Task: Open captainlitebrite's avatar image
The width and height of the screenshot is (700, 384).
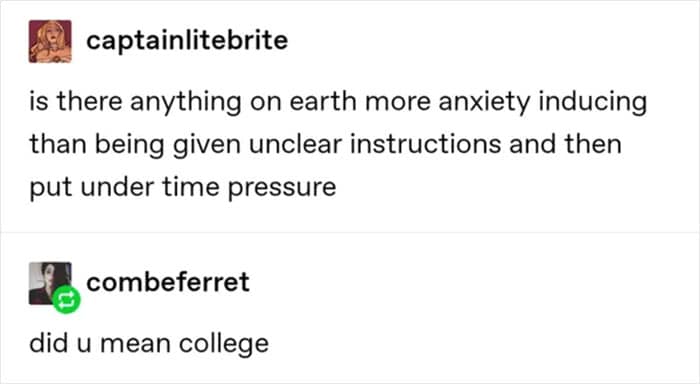Action: coord(50,41)
